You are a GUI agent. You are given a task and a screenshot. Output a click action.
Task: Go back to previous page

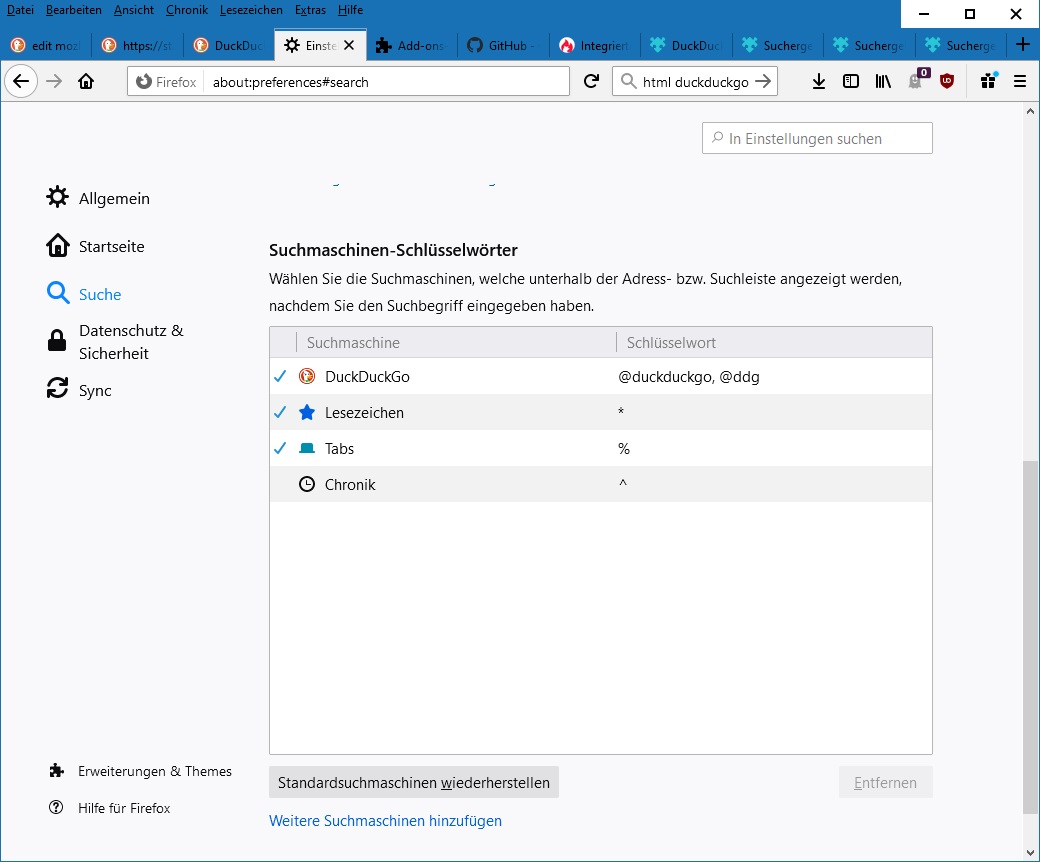[x=22, y=82]
